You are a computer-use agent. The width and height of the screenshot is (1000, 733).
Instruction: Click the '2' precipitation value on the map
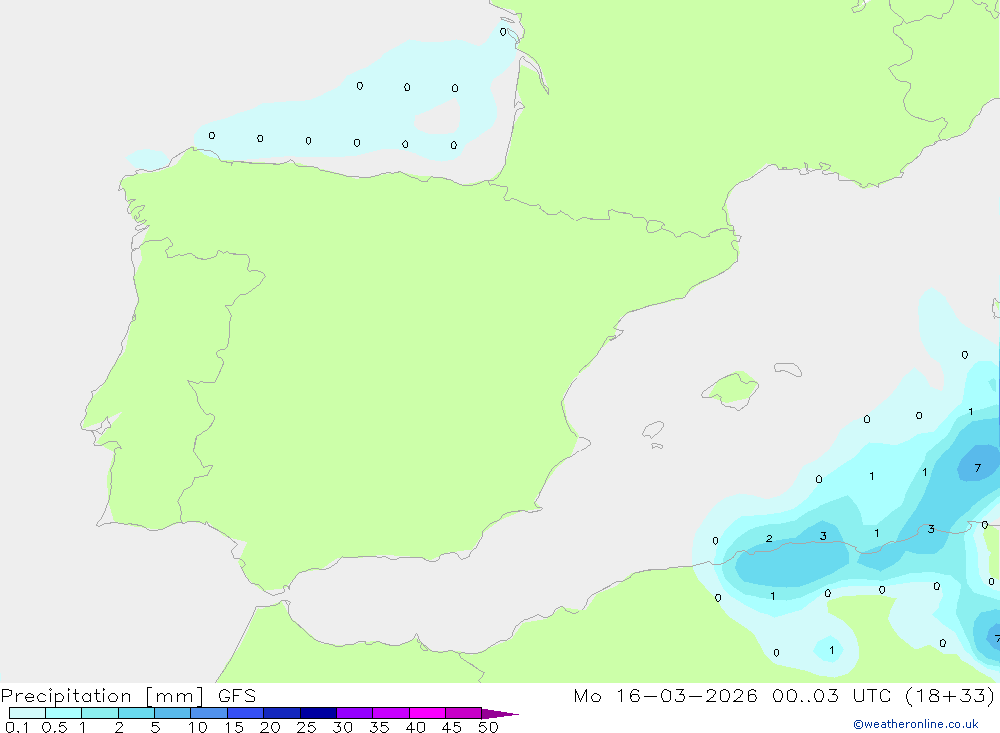click(x=769, y=538)
